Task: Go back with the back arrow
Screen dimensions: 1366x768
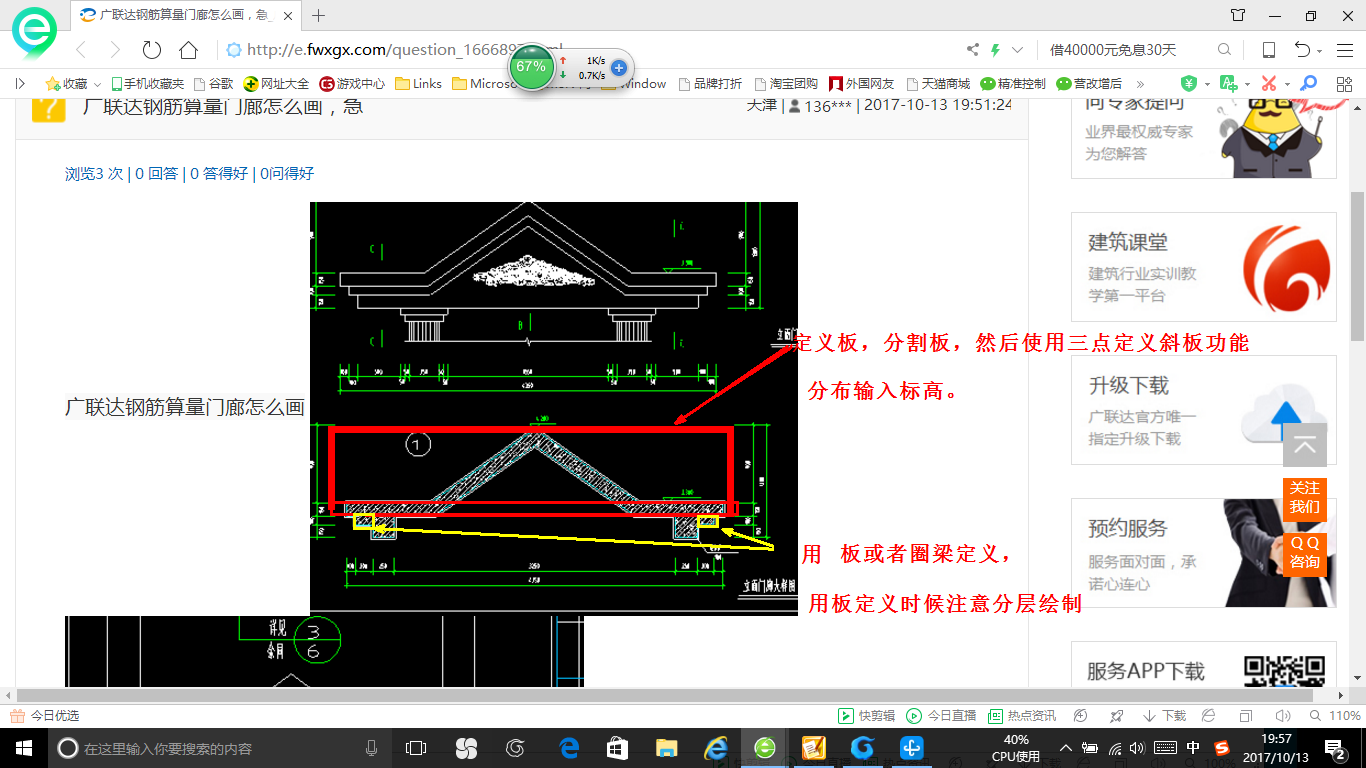Action: [82, 50]
